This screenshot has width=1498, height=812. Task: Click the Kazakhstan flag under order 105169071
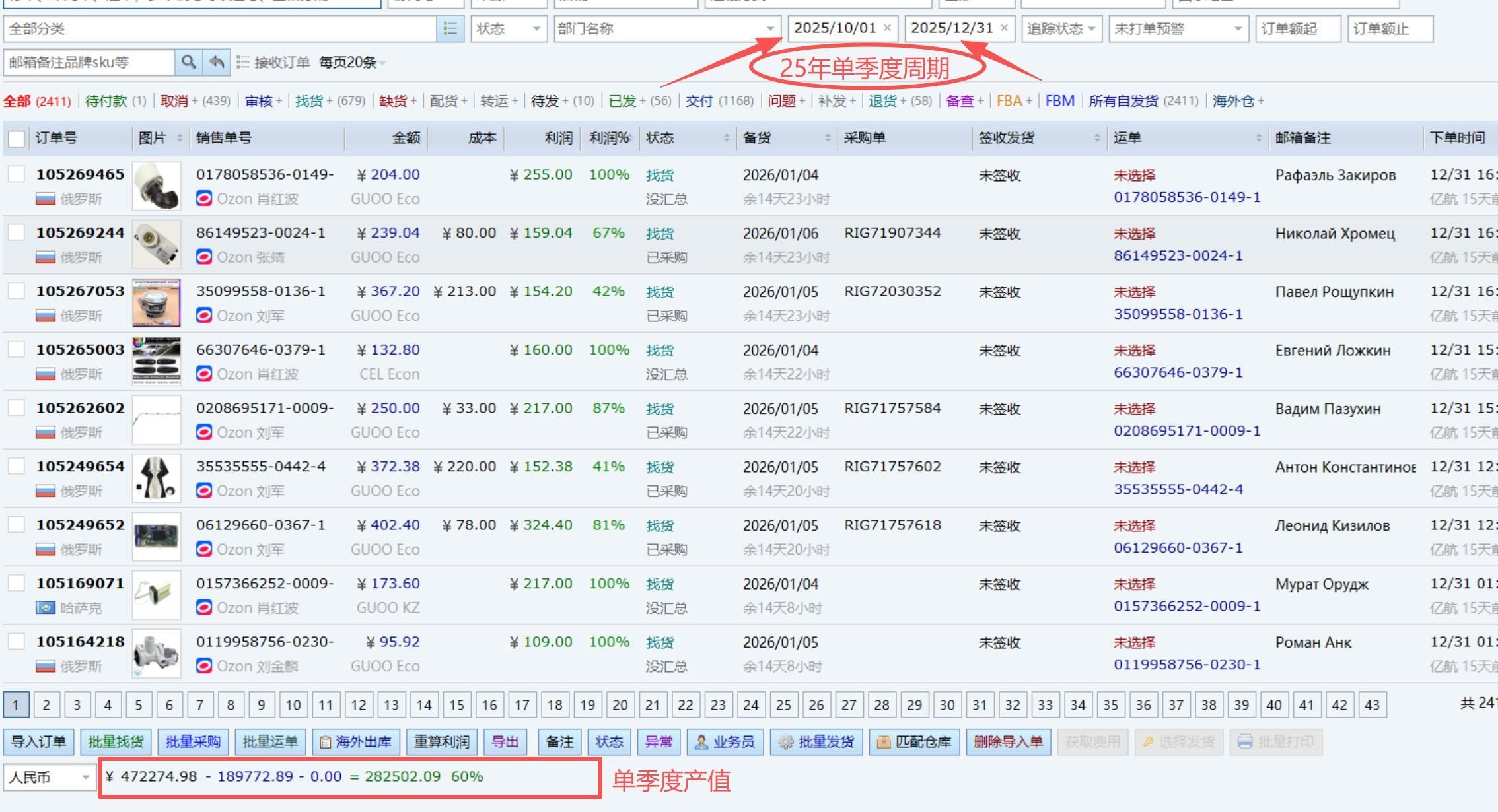pos(46,607)
